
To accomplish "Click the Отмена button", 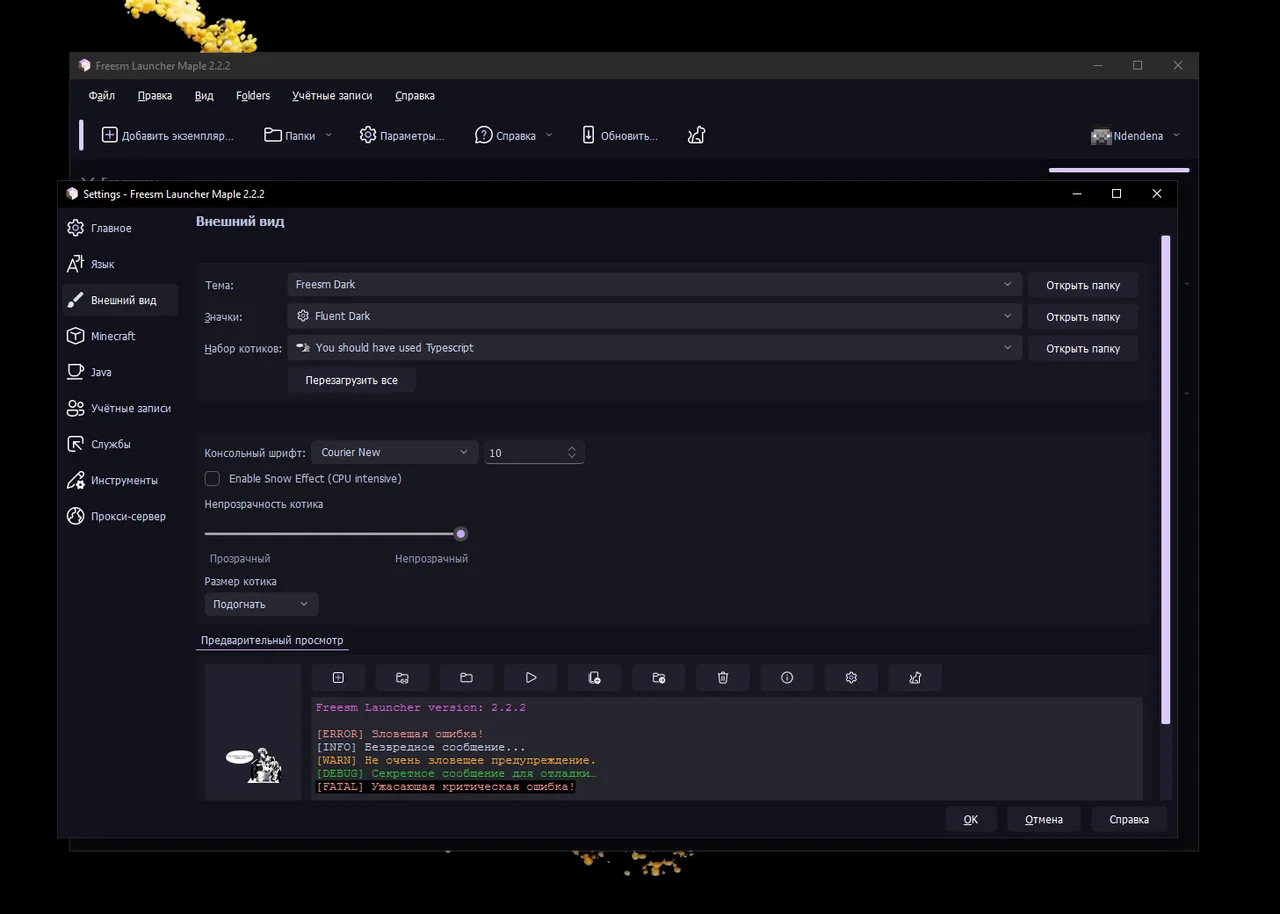I will (x=1044, y=819).
